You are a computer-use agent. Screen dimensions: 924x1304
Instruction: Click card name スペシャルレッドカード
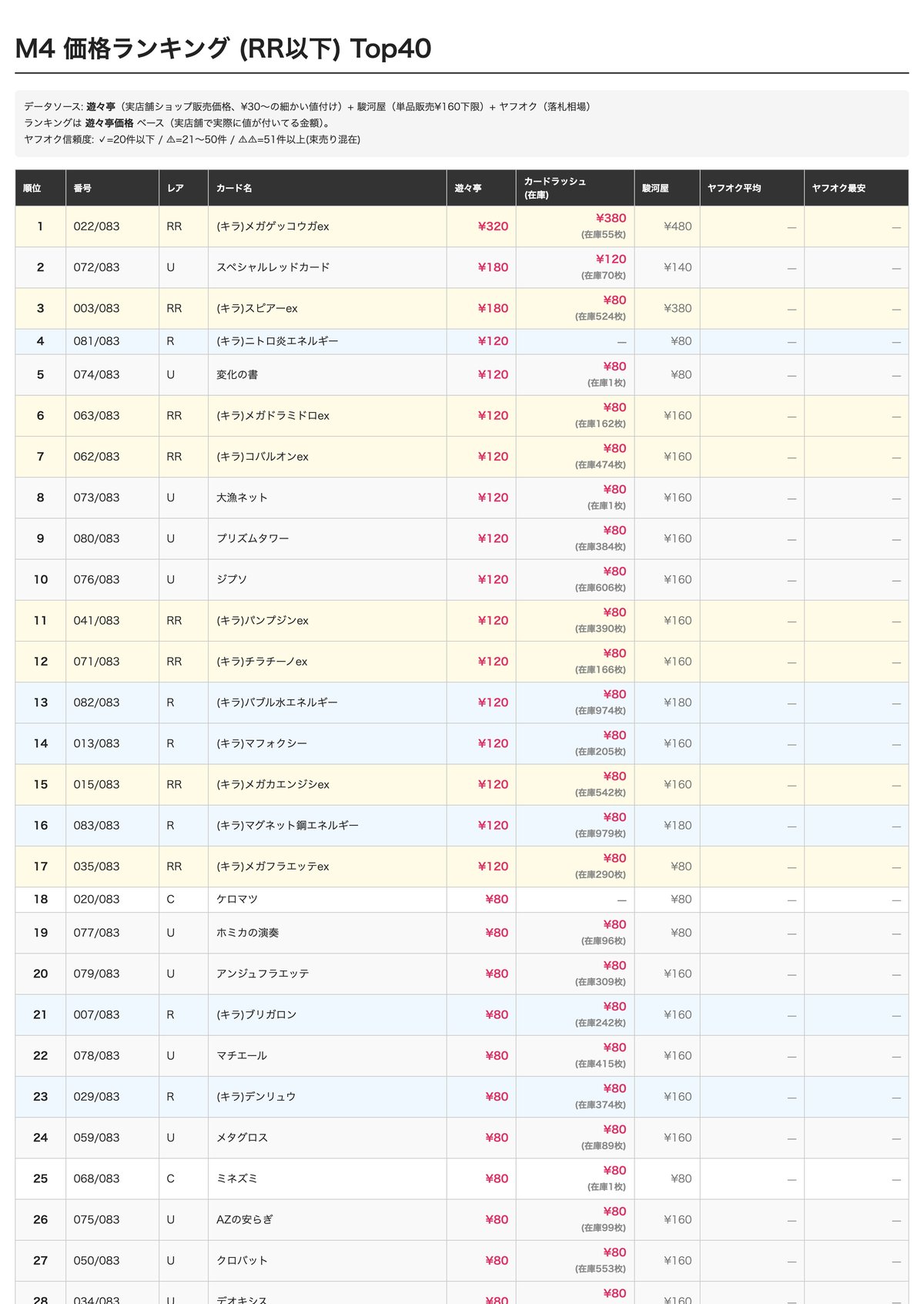pyautogui.click(x=273, y=267)
